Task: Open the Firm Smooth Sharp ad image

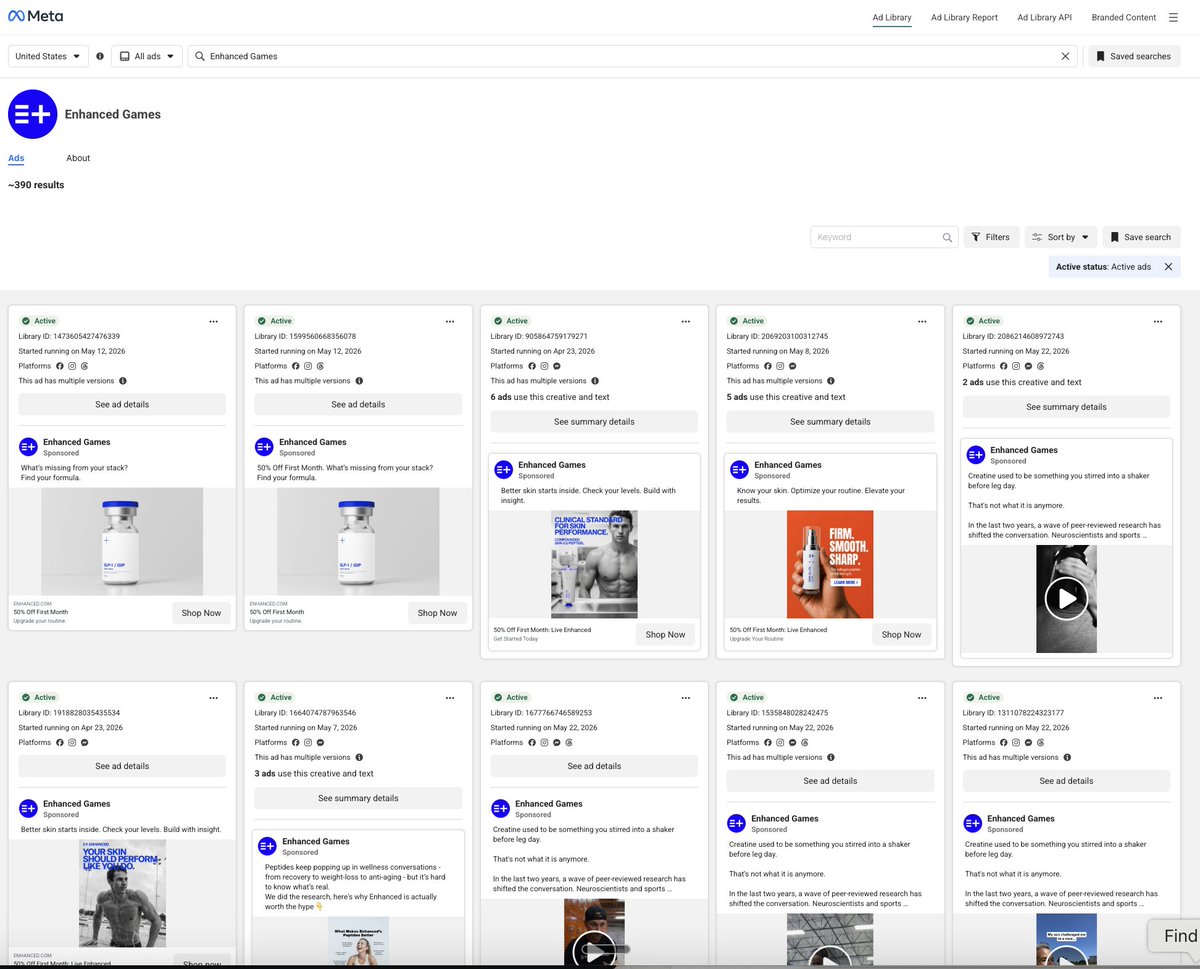Action: click(830, 564)
